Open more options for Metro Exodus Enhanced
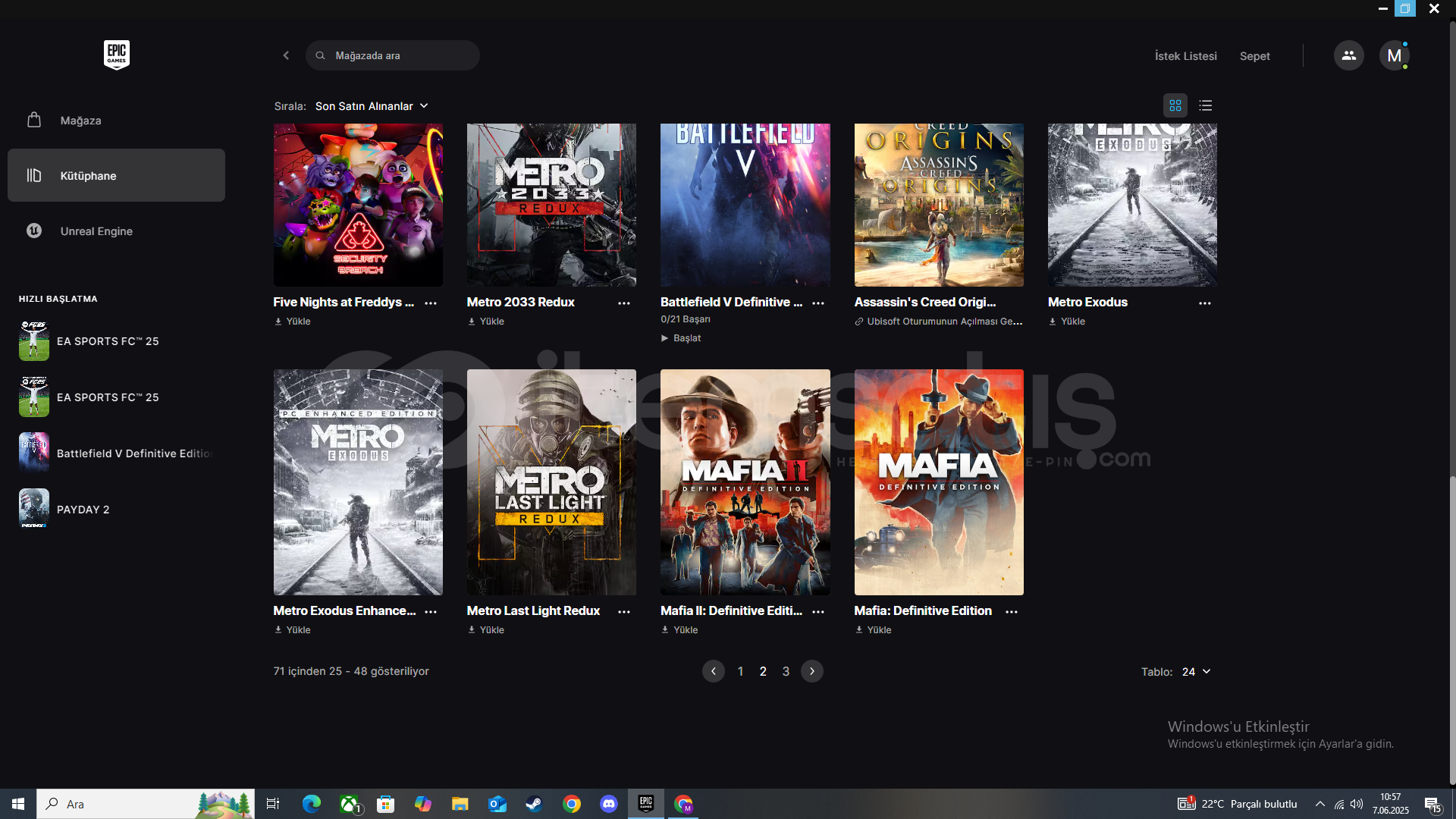The height and width of the screenshot is (819, 1456). click(431, 611)
